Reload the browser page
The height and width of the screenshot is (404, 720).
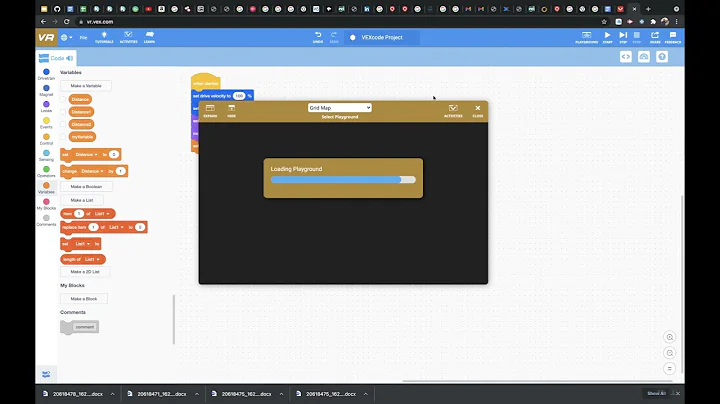(x=67, y=22)
